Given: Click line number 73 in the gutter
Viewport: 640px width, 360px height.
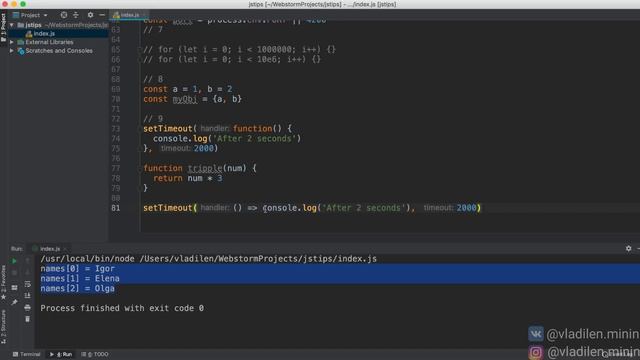Looking at the screenshot, I should [x=116, y=129].
